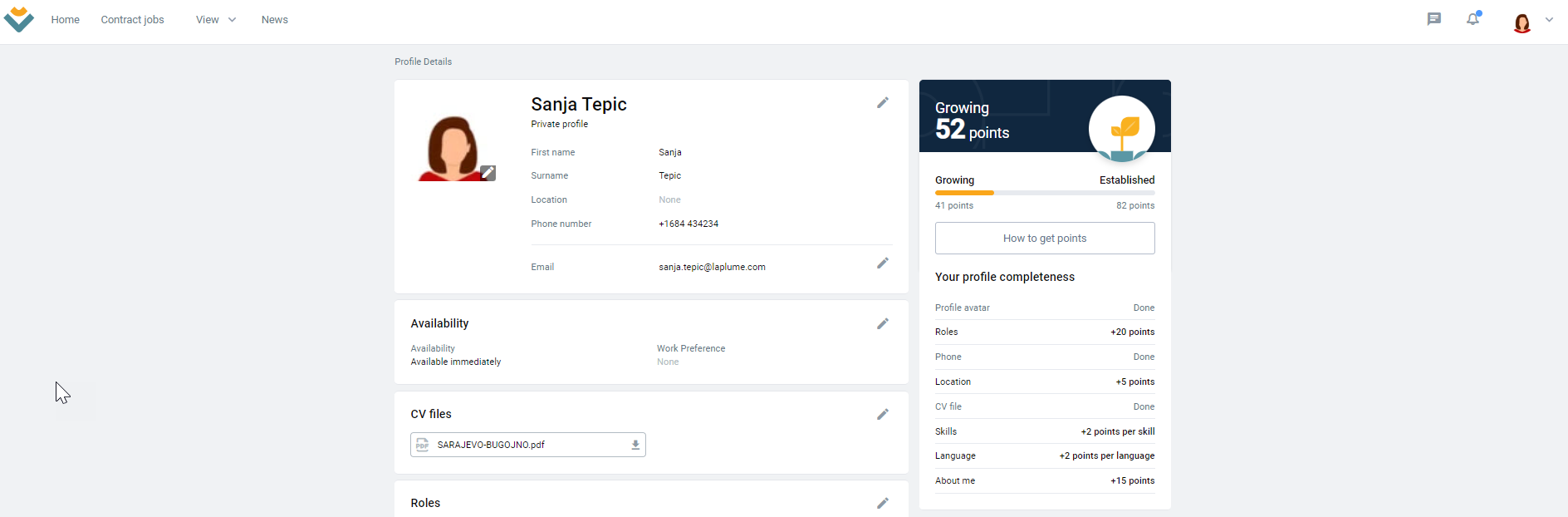Viewport: 1568px width, 517px height.
Task: Click the PDF file type icon
Action: tap(423, 446)
